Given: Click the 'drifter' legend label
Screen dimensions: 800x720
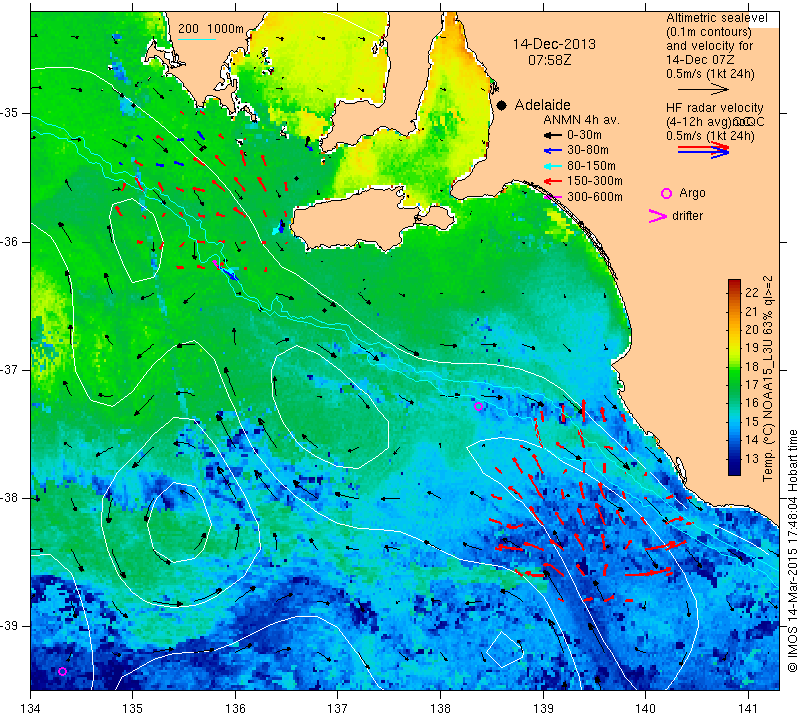Looking at the screenshot, I should tap(687, 216).
